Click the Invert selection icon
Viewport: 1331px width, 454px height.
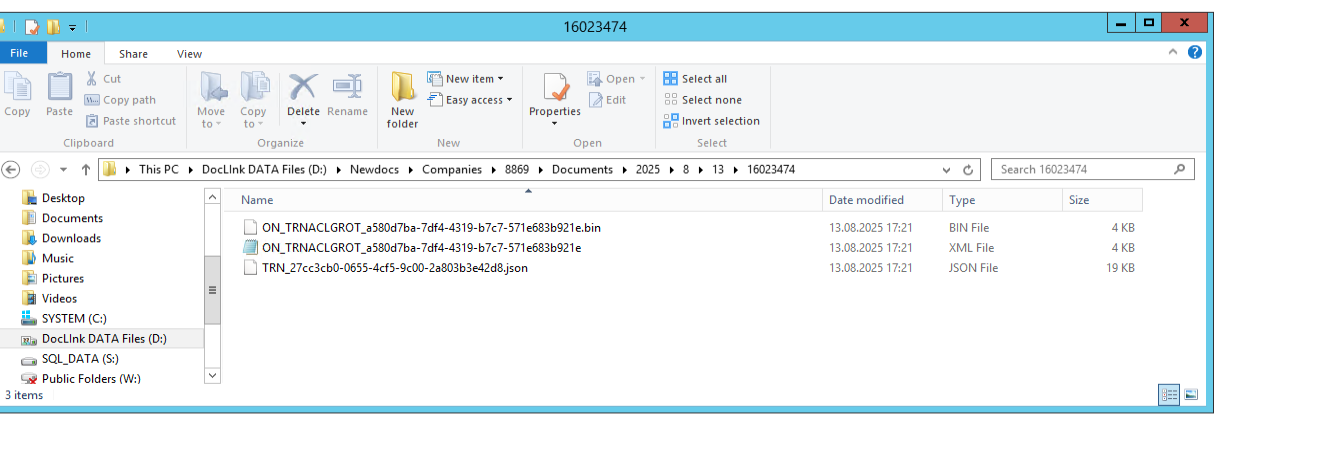[x=671, y=121]
